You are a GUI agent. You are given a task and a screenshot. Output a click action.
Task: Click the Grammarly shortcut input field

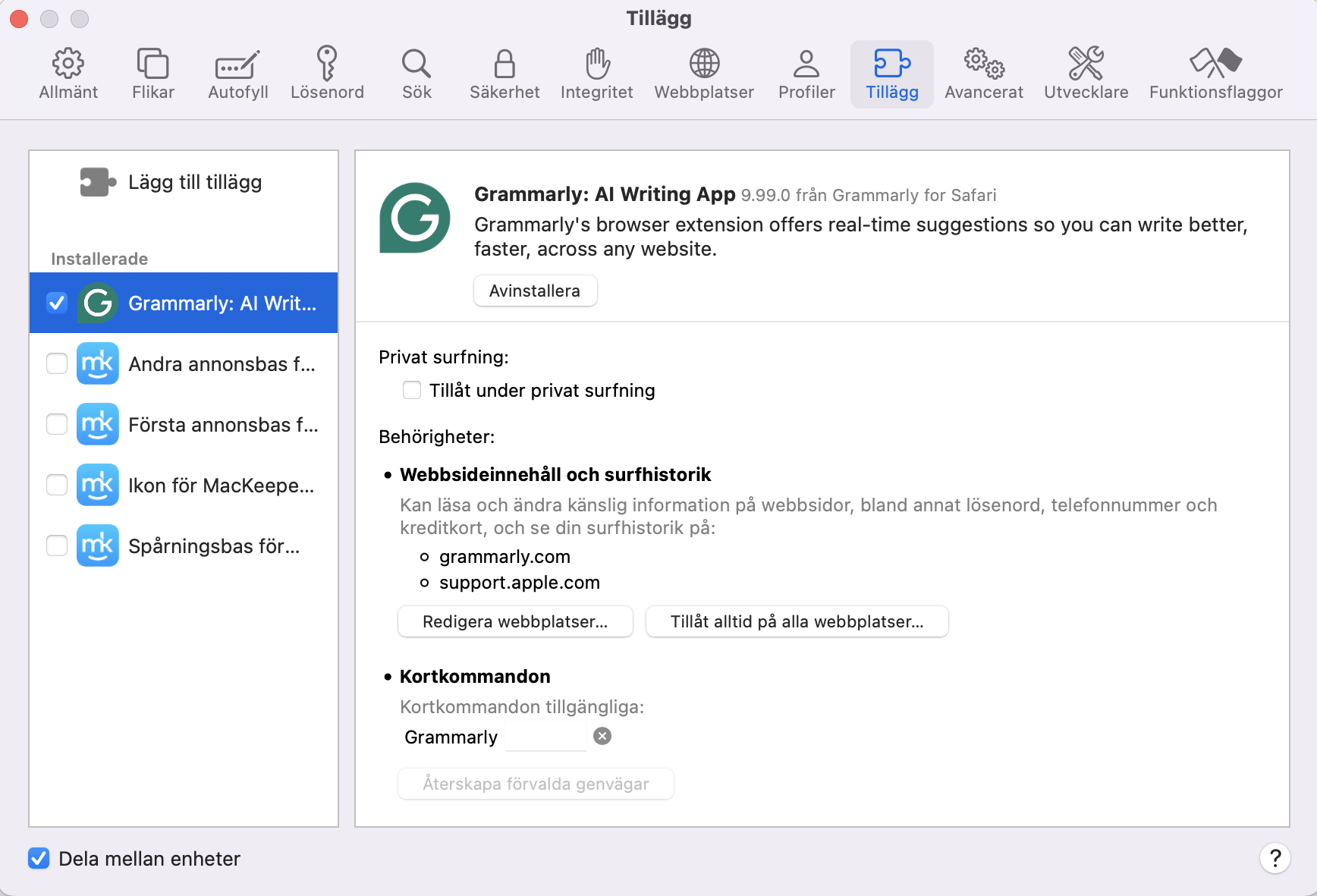545,737
